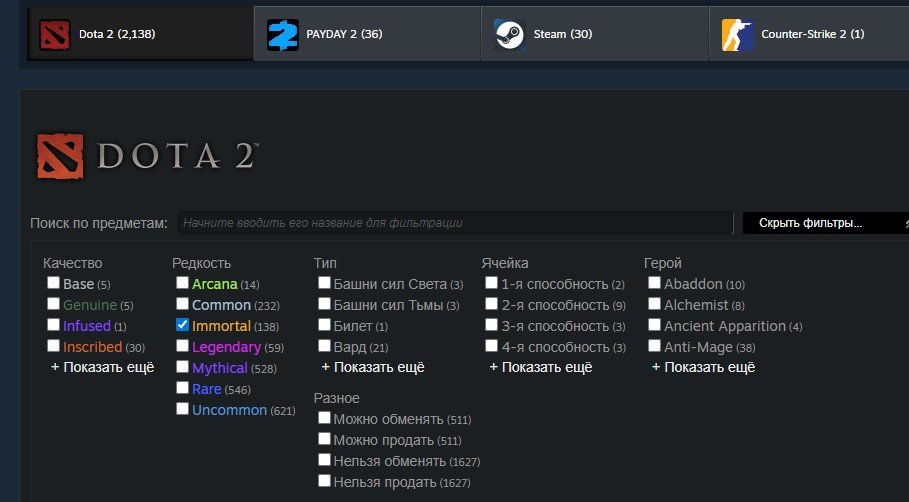This screenshot has width=909, height=502.
Task: Enable the Infused quality checkbox
Action: pyautogui.click(x=53, y=325)
